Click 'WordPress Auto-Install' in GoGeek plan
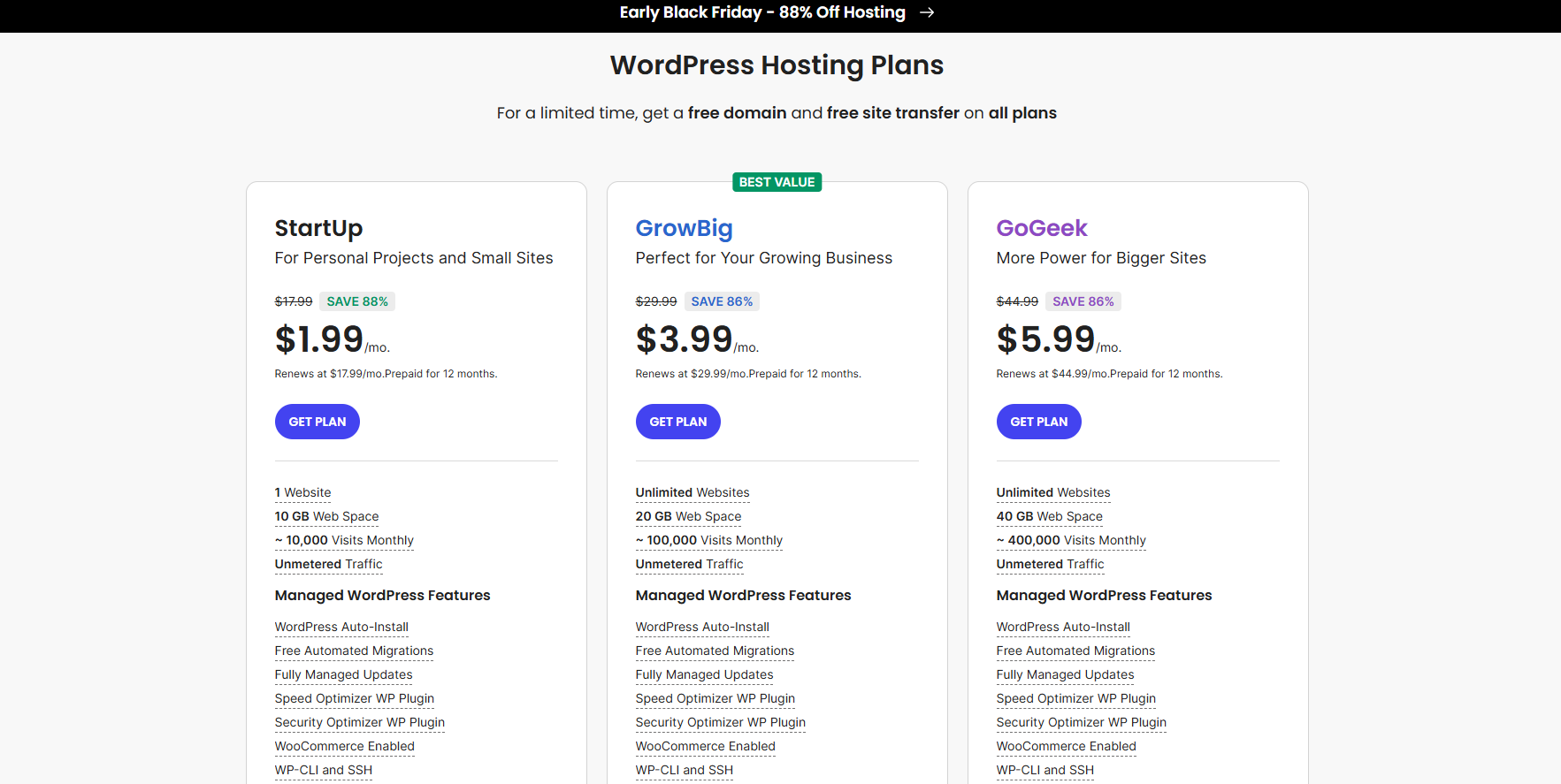 click(1063, 627)
